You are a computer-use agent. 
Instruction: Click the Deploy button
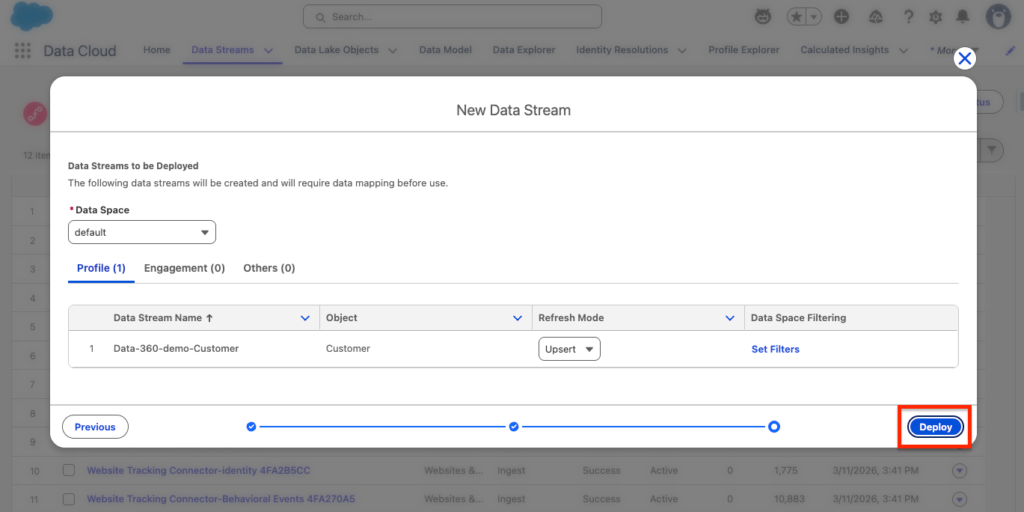pyautogui.click(x=935, y=427)
